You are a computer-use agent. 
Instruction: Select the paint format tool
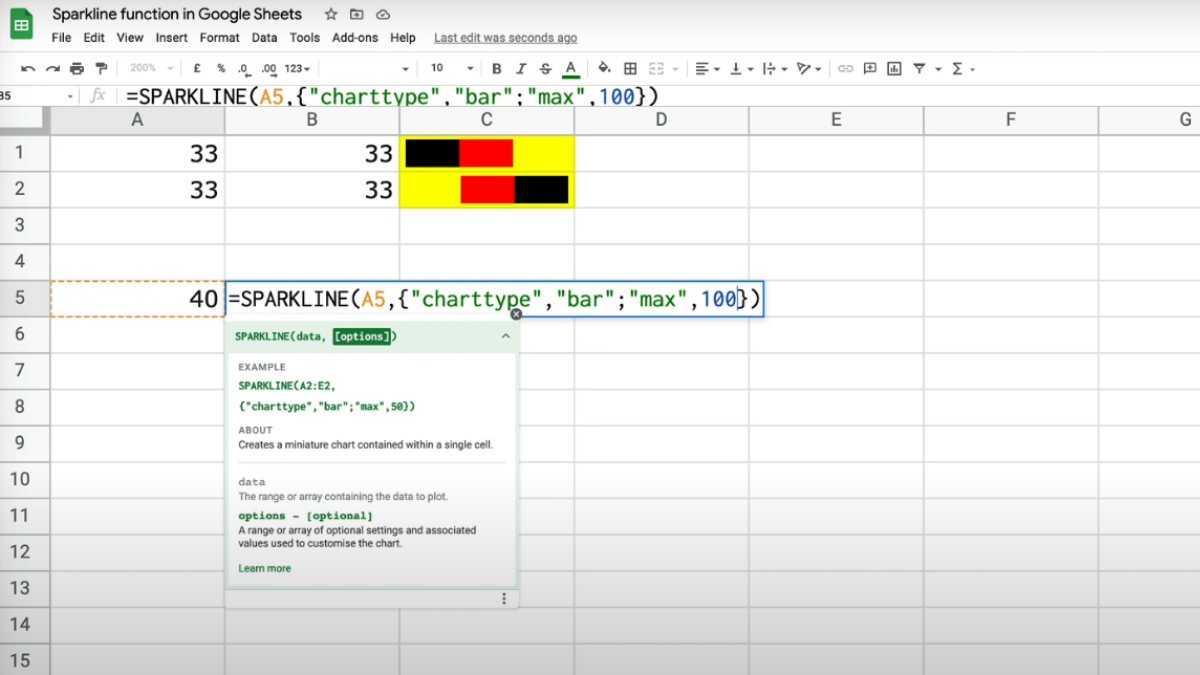click(x=101, y=69)
